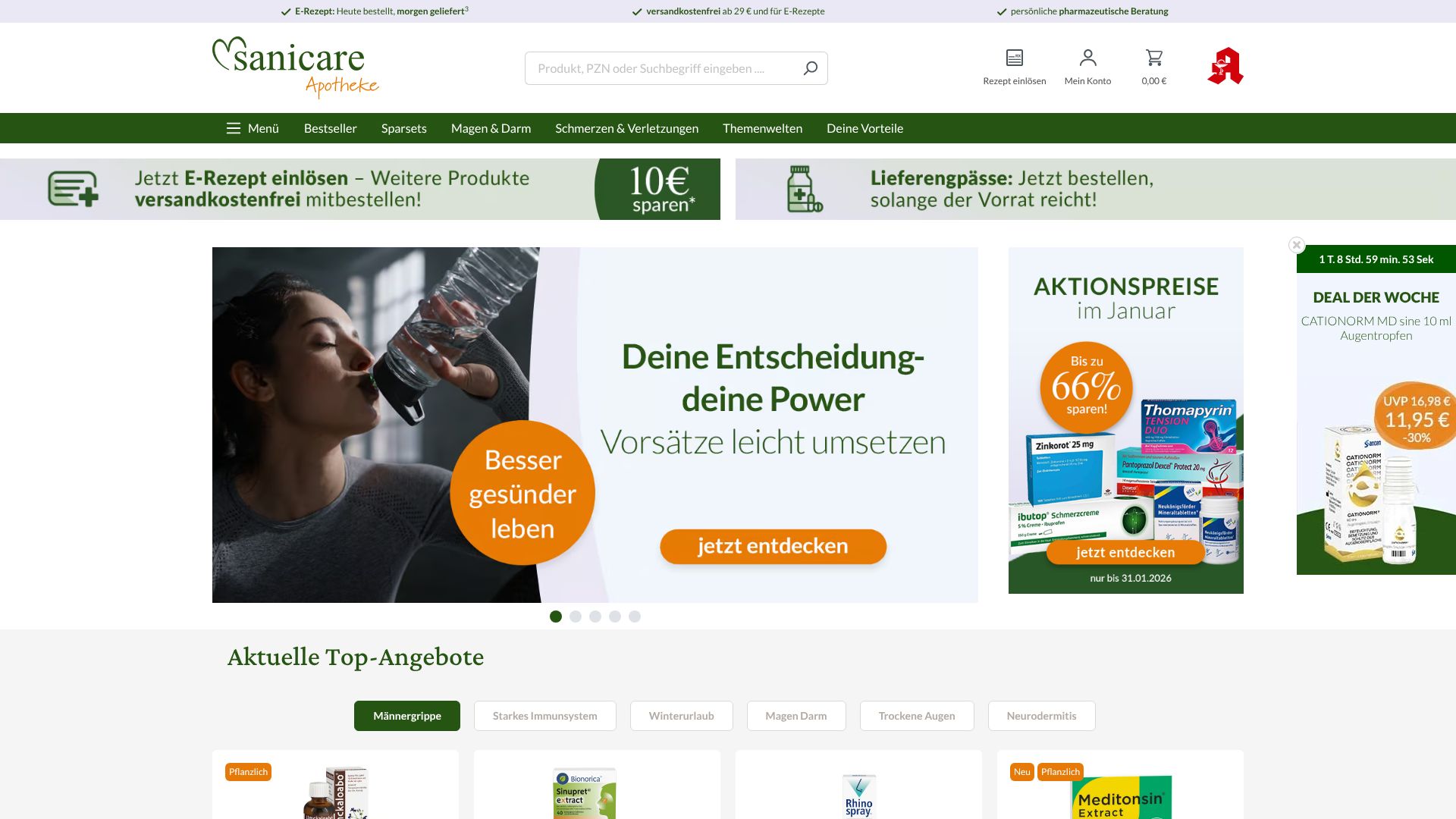1456x819 pixels.
Task: Open the Sparsets navigation tab
Action: coord(403,128)
